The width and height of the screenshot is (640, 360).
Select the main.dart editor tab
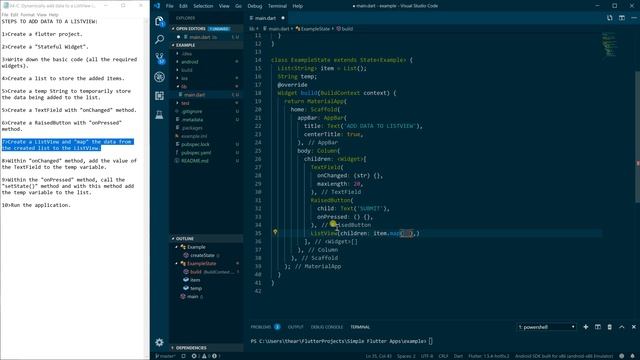pyautogui.click(x=267, y=18)
